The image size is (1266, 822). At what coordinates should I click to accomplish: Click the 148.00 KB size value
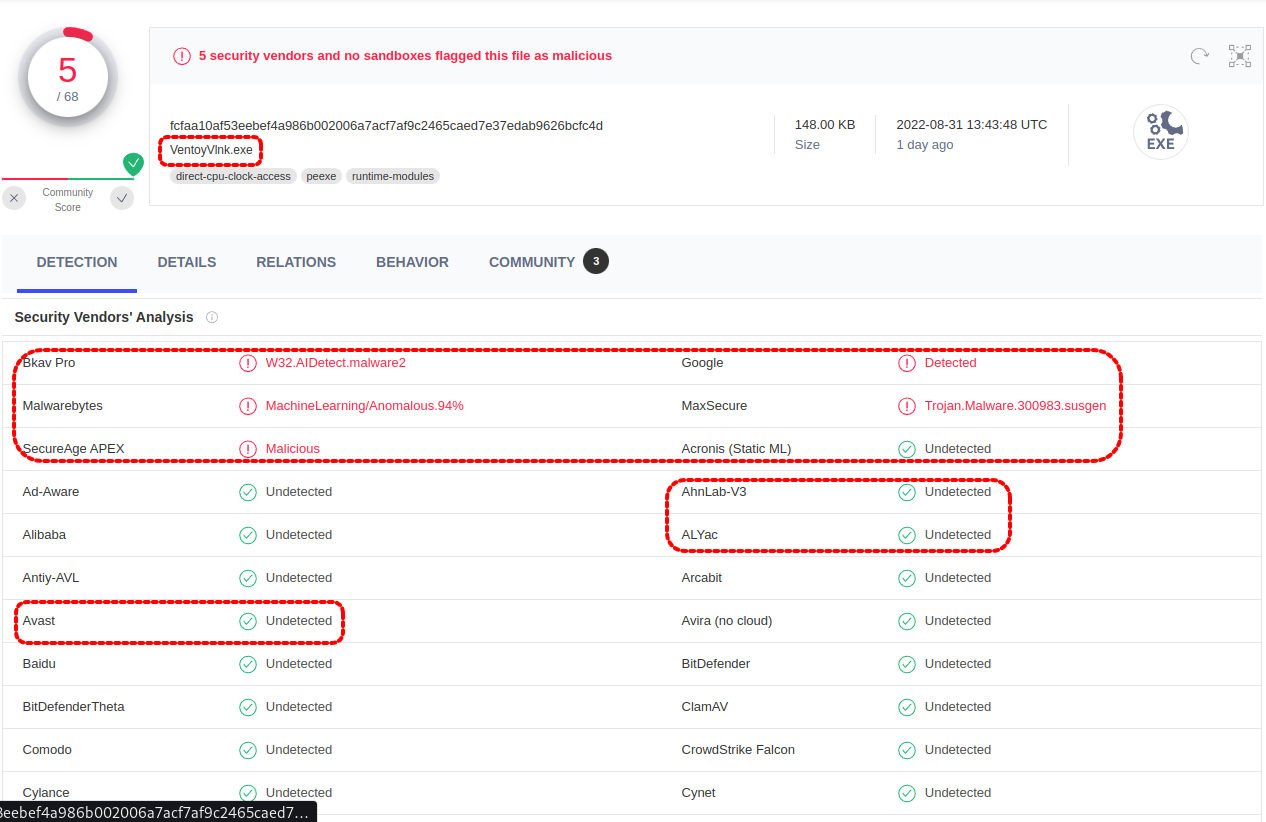click(825, 125)
